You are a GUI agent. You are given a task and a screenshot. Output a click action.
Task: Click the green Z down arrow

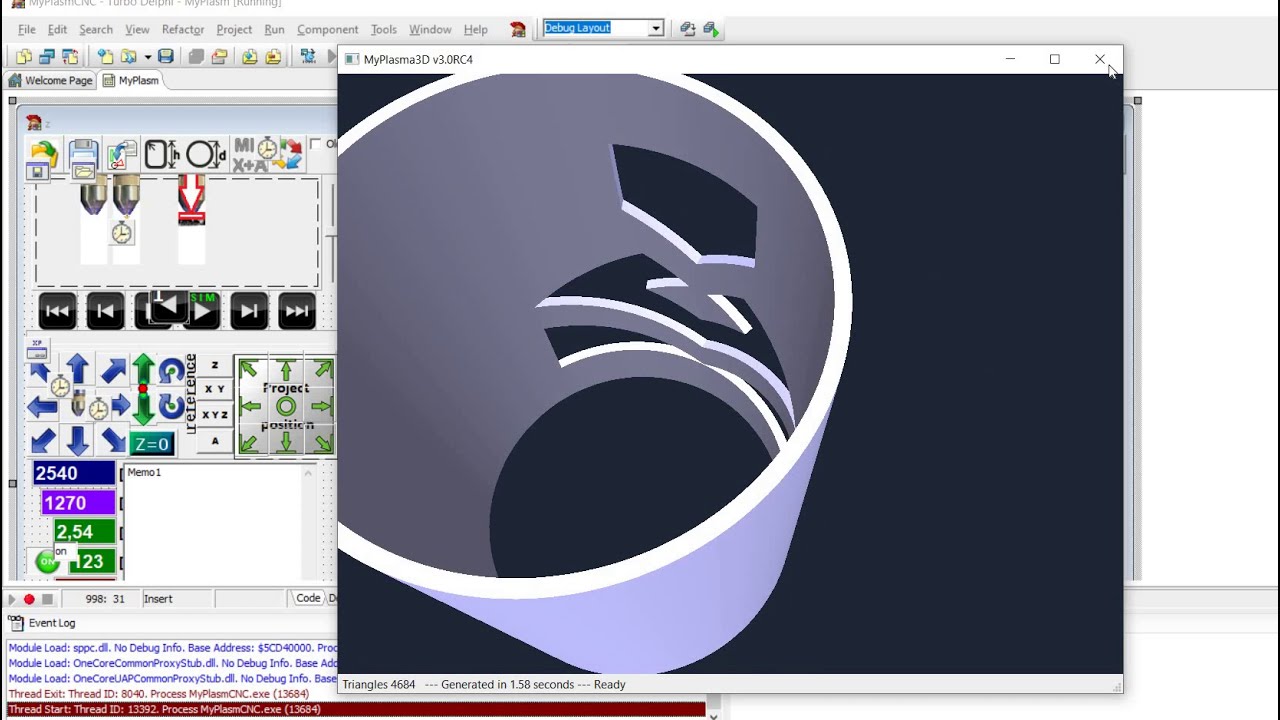(143, 408)
